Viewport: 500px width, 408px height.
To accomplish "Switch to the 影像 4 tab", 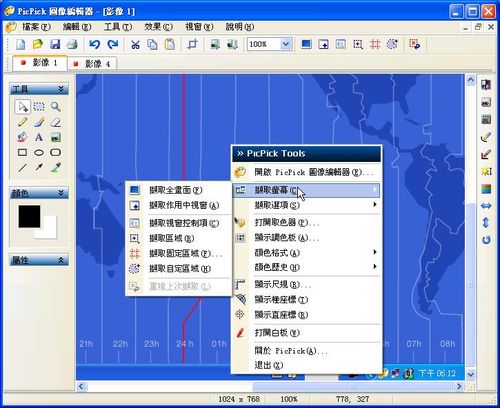I will (x=92, y=64).
